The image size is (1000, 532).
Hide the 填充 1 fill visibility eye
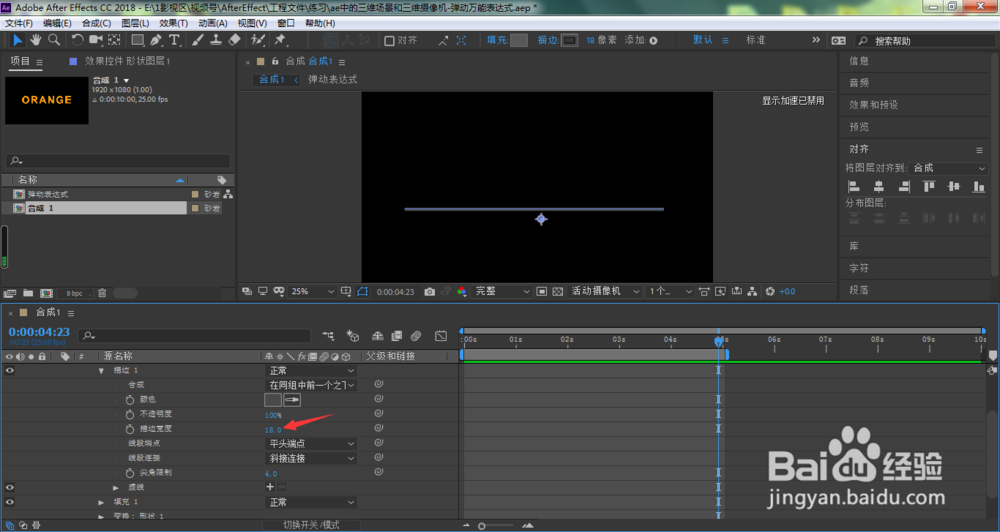[x=10, y=502]
